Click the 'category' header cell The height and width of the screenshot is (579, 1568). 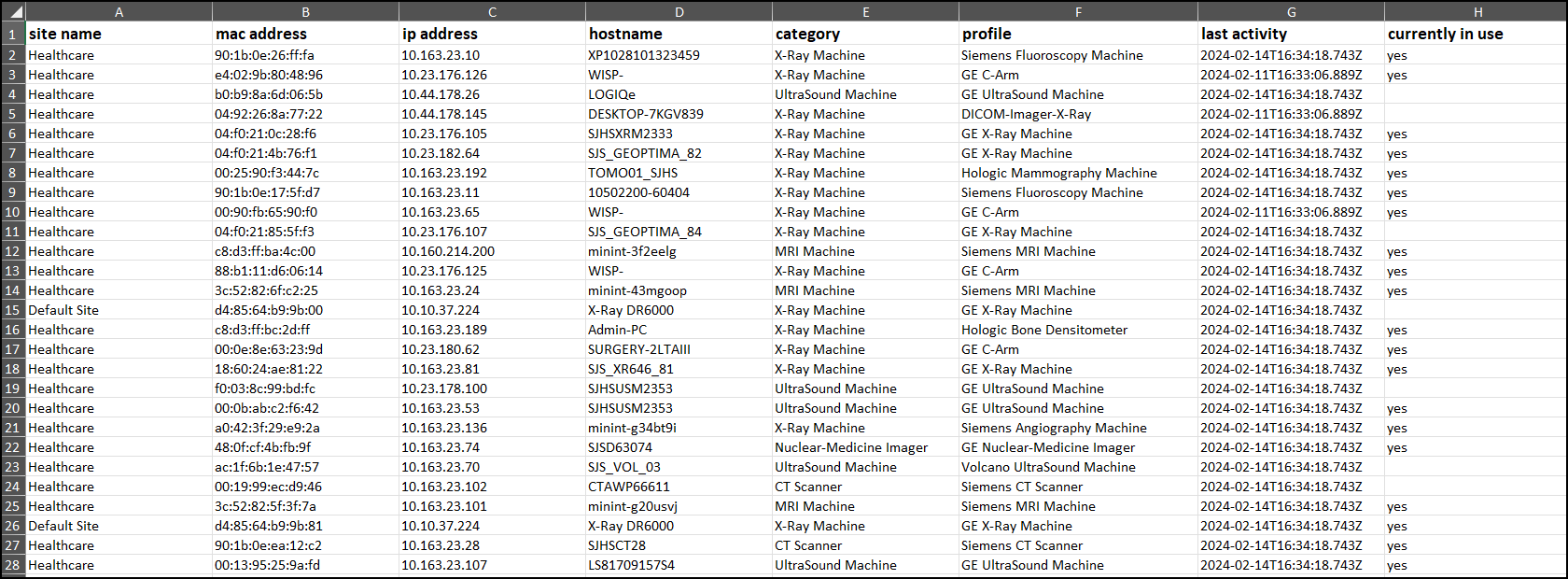866,34
